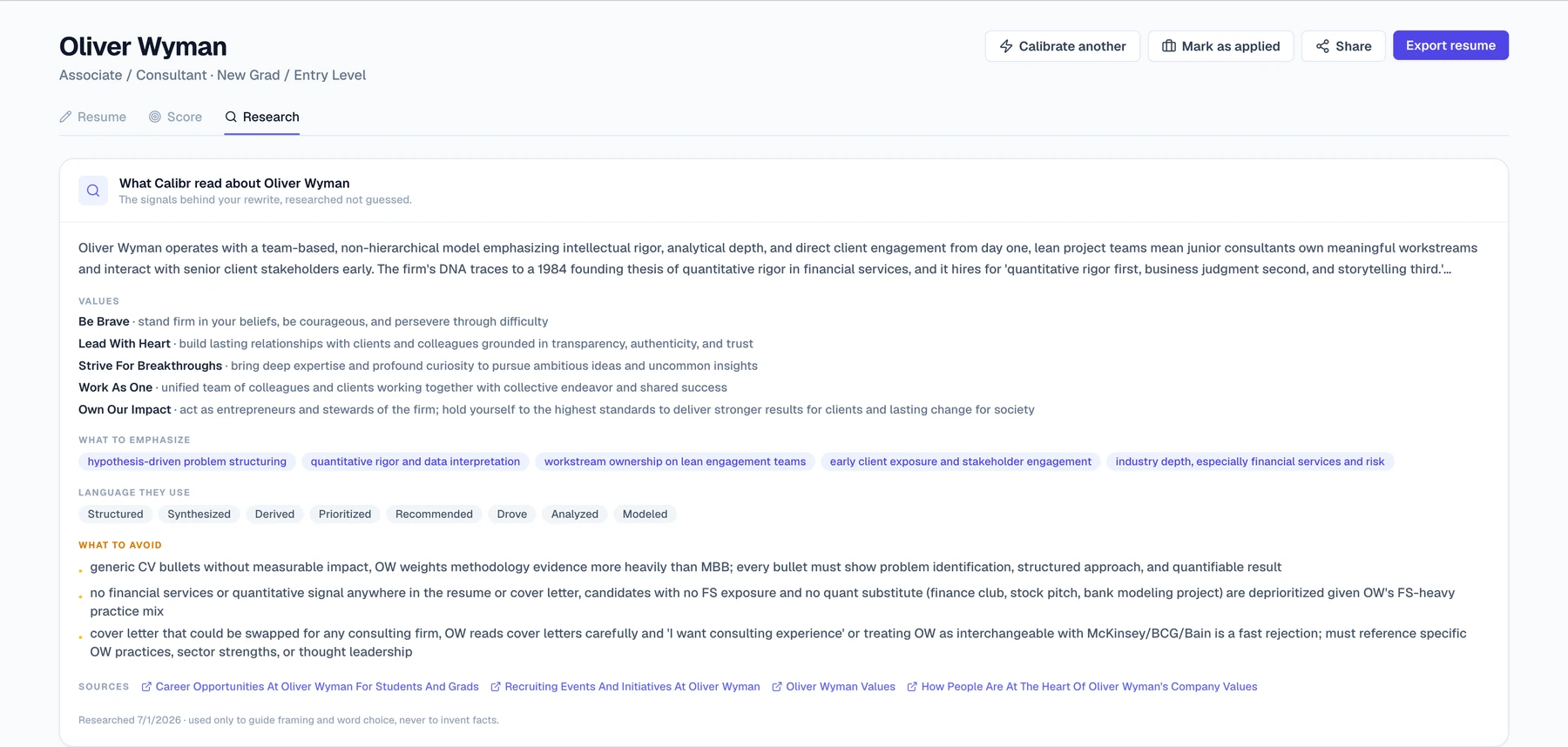1568x747 pixels.
Task: Click quantitative rigor and data interpretation chip
Action: pos(416,461)
